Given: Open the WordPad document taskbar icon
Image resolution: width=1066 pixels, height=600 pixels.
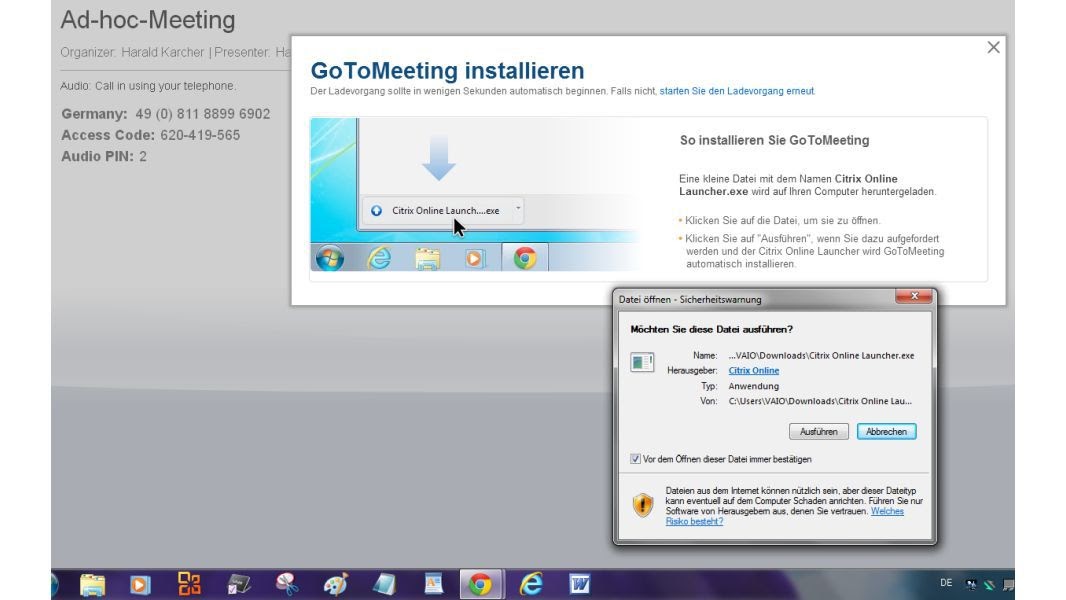Looking at the screenshot, I should coord(433,584).
